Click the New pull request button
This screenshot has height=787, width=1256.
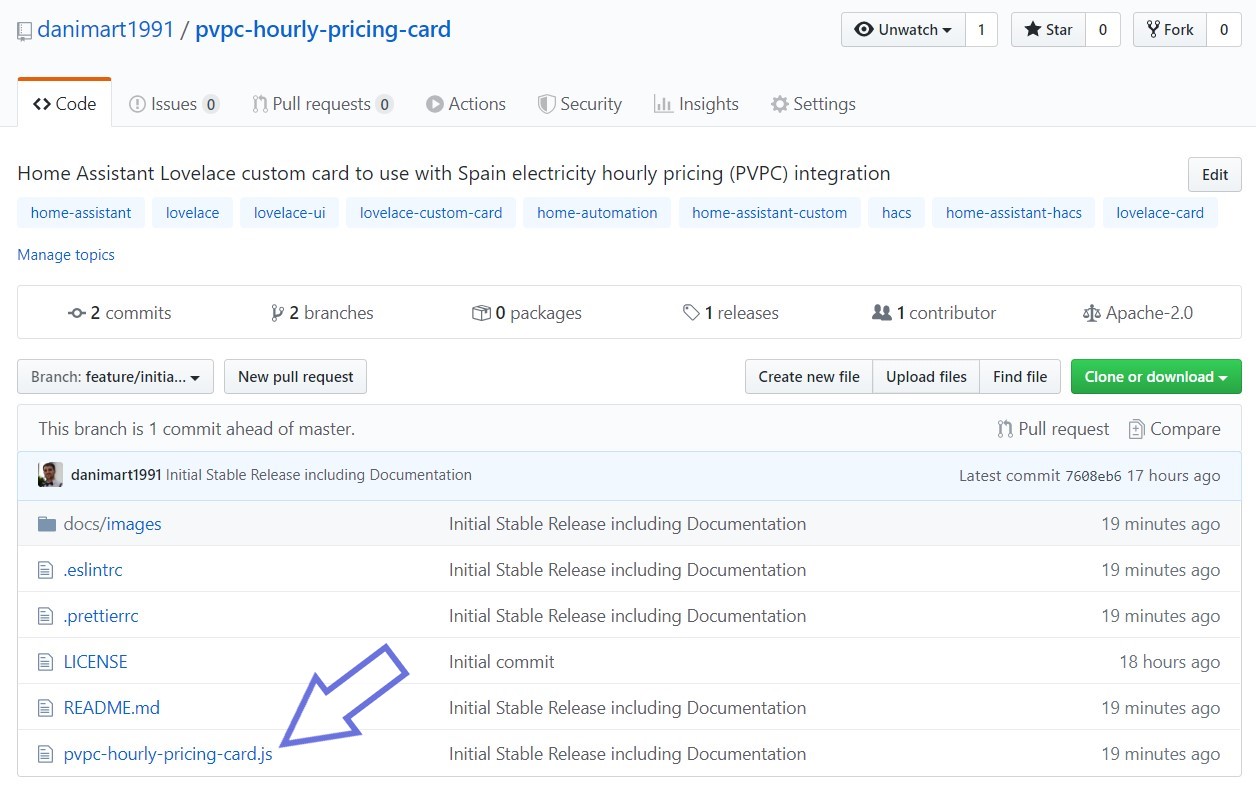(x=296, y=377)
